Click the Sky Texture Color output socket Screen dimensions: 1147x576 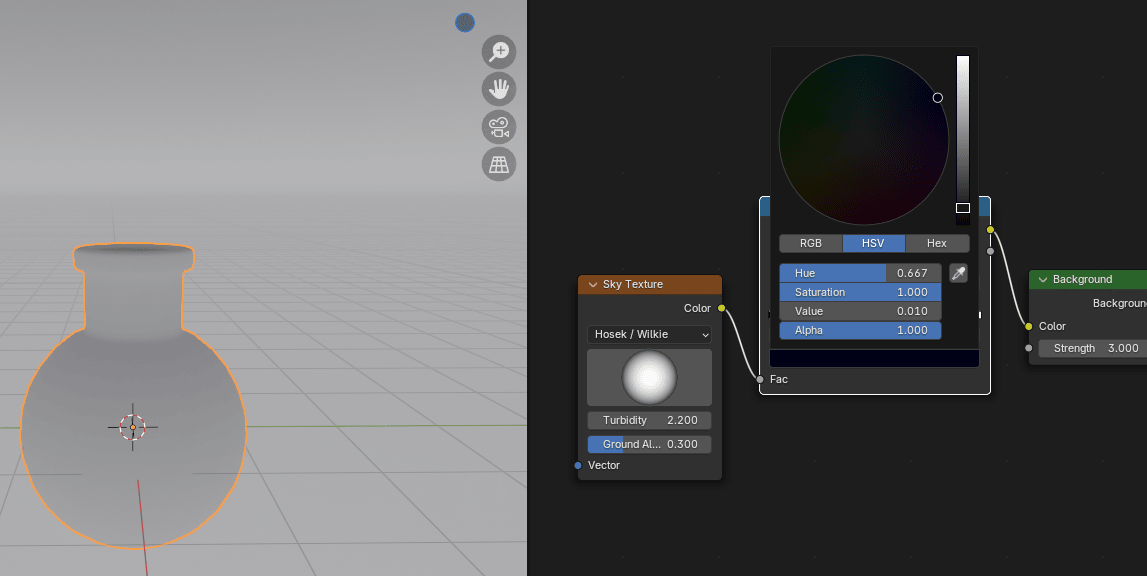click(722, 308)
